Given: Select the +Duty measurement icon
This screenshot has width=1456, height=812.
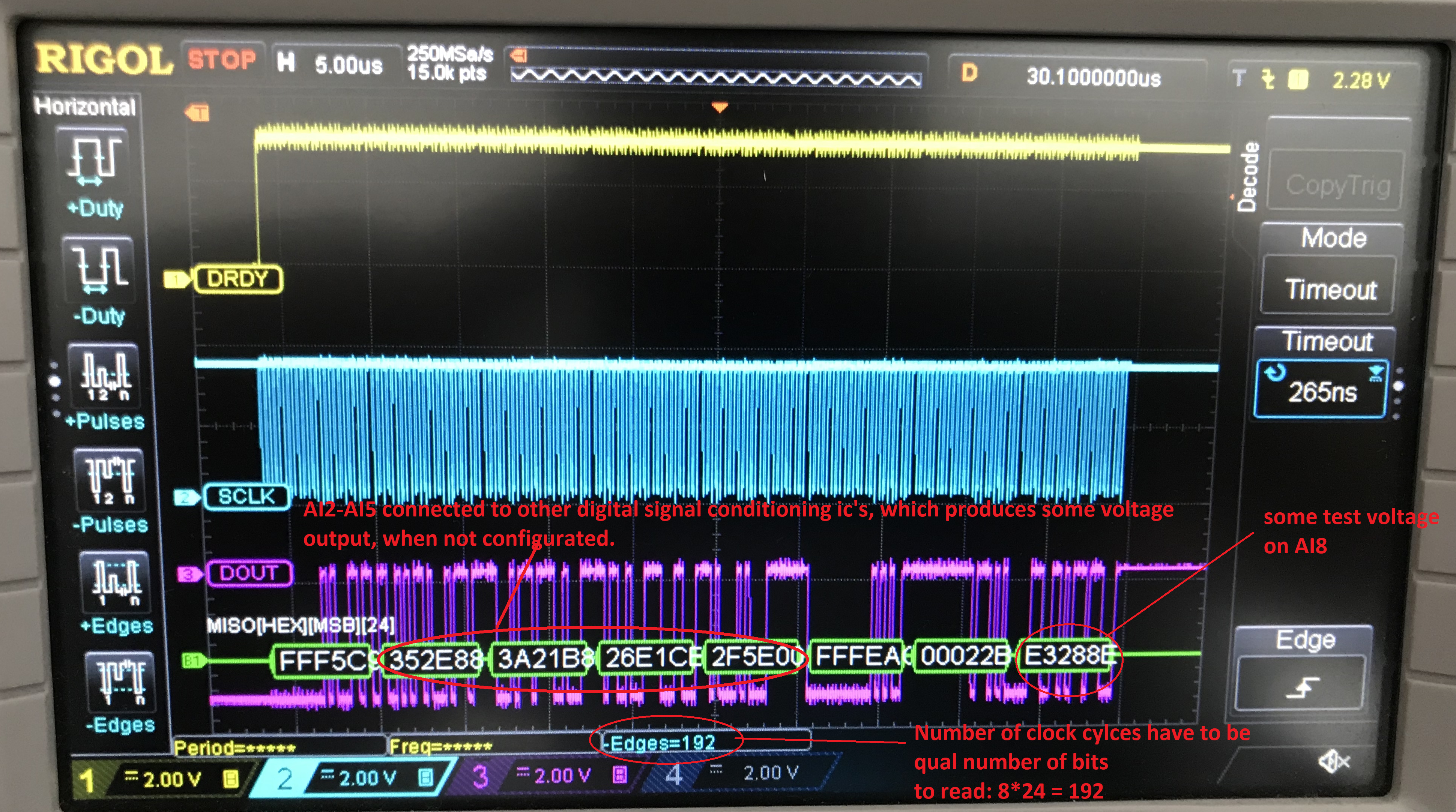Looking at the screenshot, I should click(x=95, y=161).
